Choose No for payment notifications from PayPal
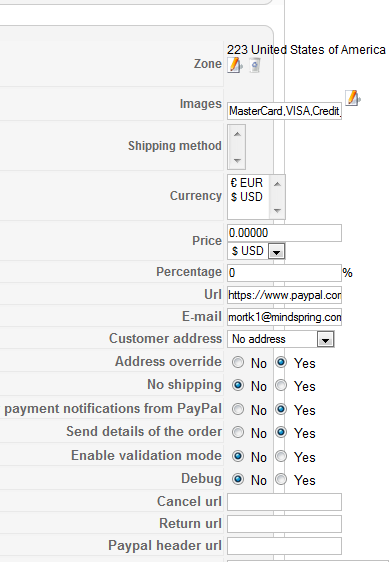This screenshot has height=562, width=389. pos(238,409)
